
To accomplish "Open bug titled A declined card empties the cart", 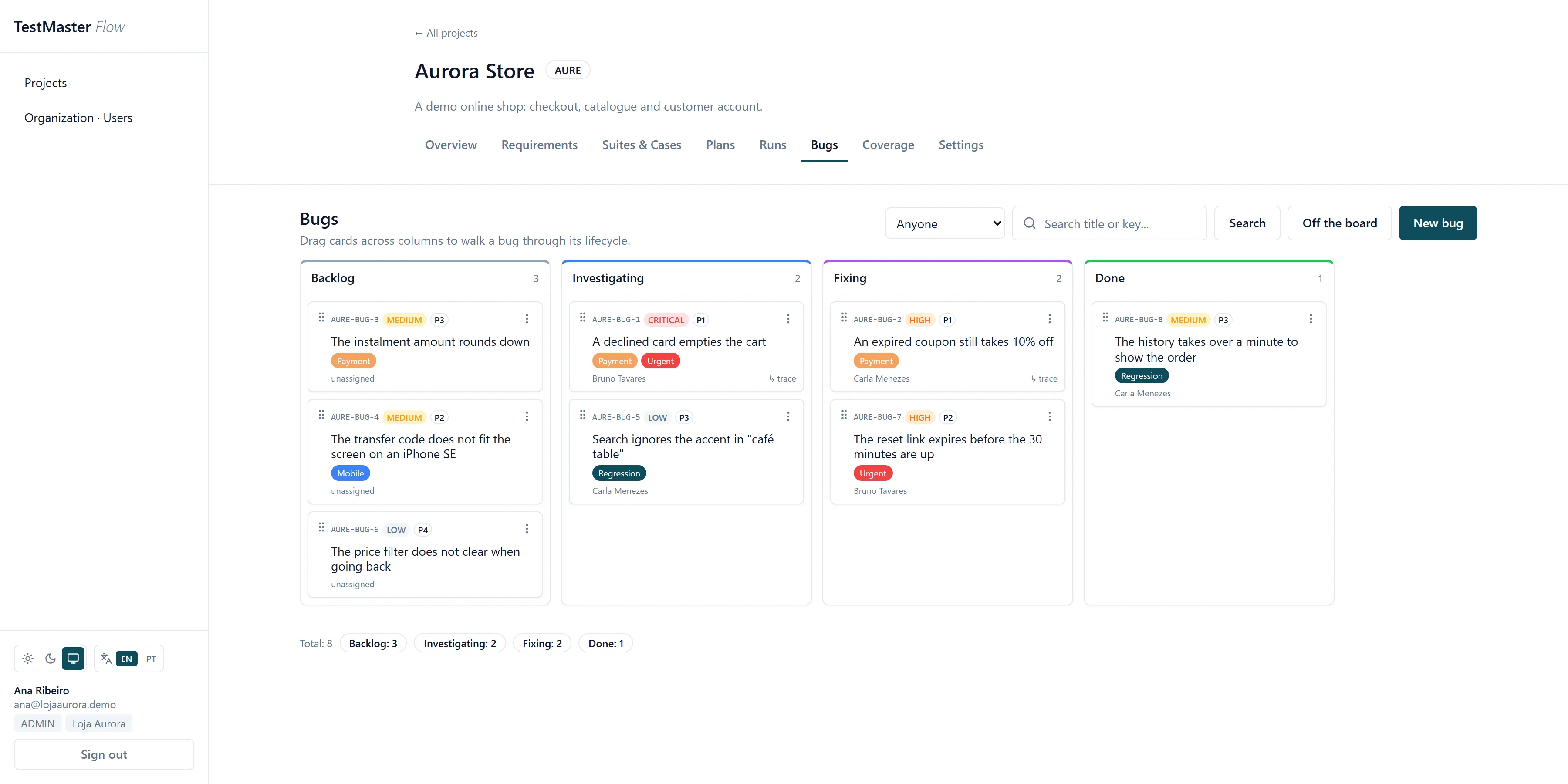I will [x=679, y=341].
